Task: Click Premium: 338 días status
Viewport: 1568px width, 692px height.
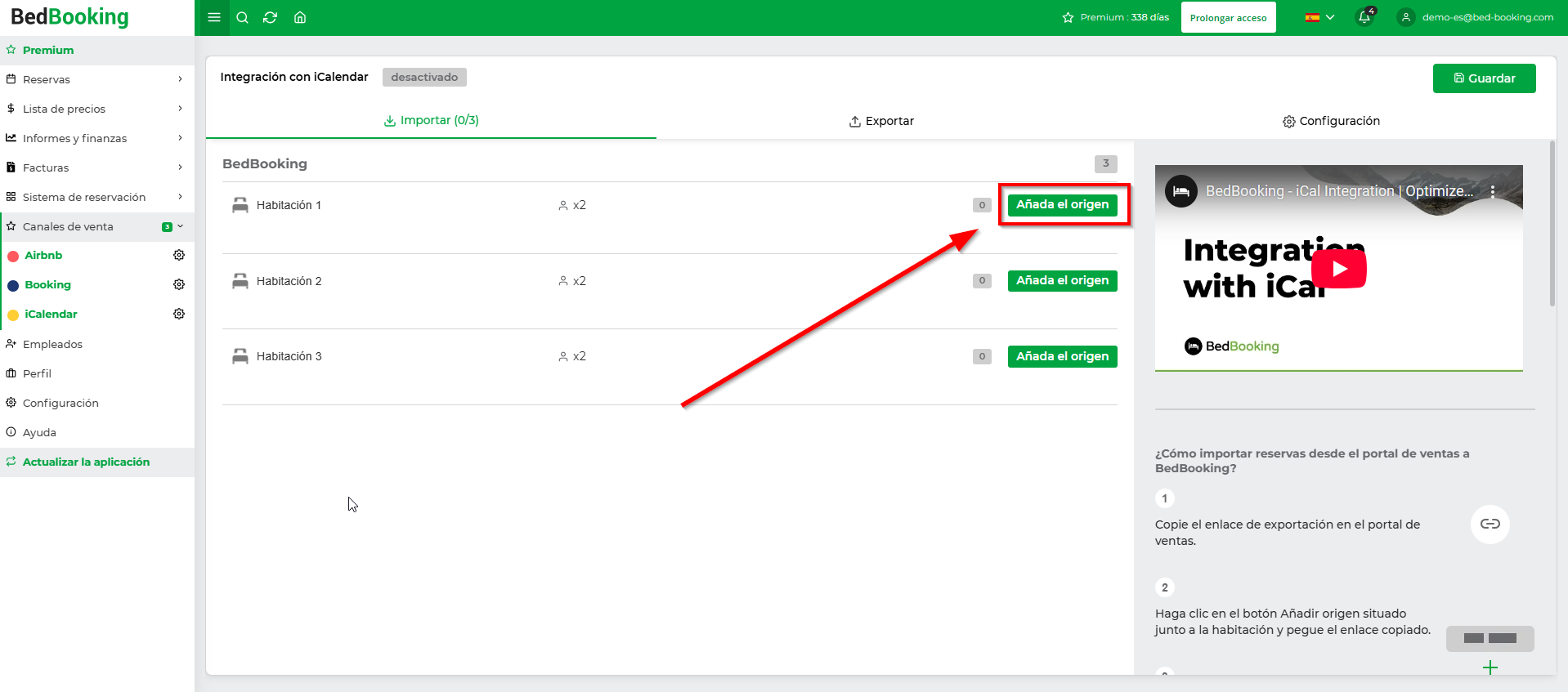Action: [1116, 17]
